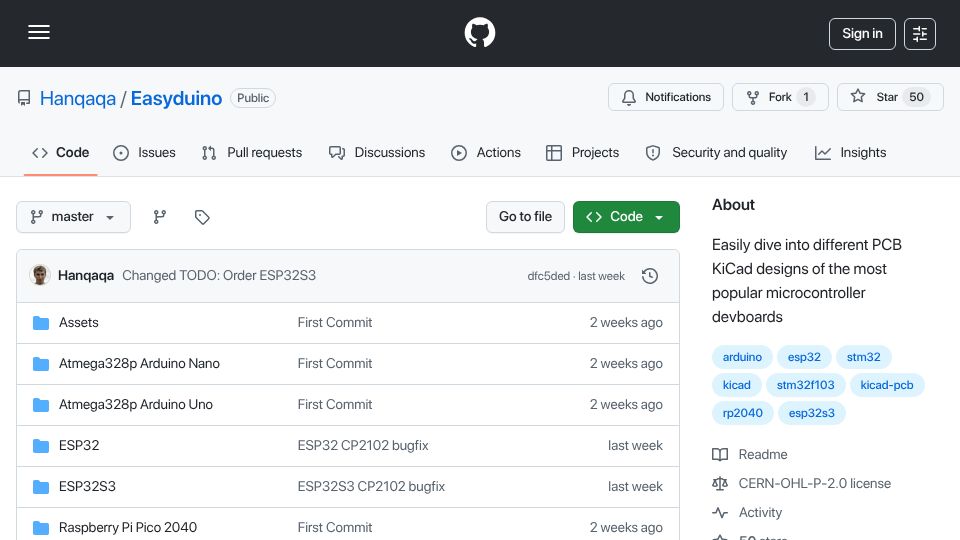Viewport: 960px width, 540px height.
Task: Open commit message Changed TODO: Order ESP32S3
Action: click(x=219, y=276)
